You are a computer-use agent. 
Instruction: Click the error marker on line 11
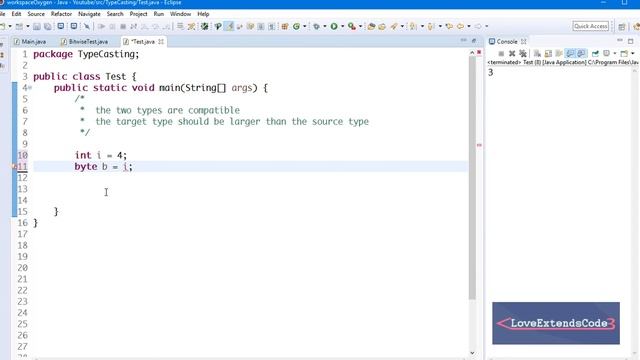point(14,167)
